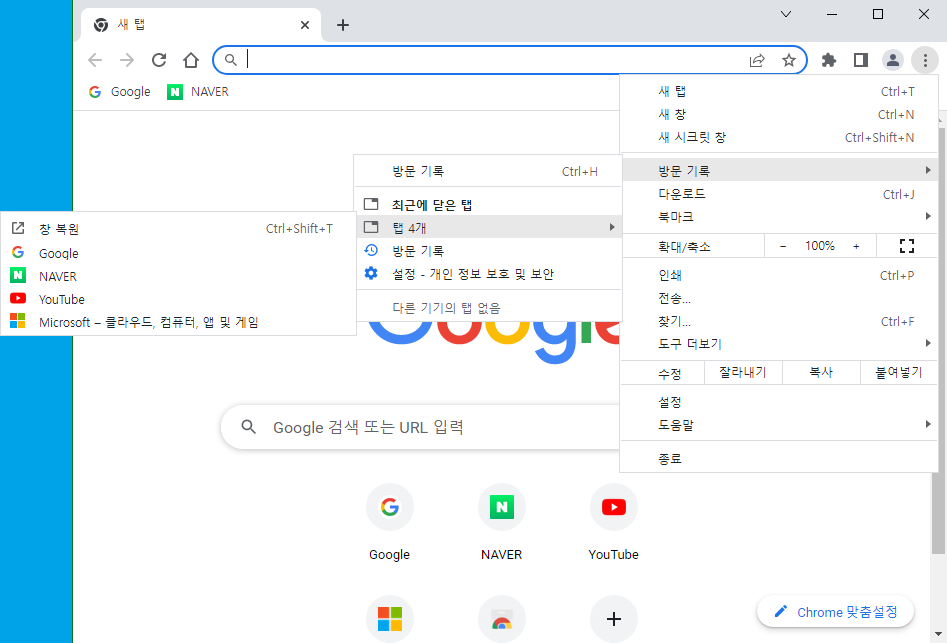Choose 새 창 from Chrome menu
The height and width of the screenshot is (643, 947).
pos(779,114)
